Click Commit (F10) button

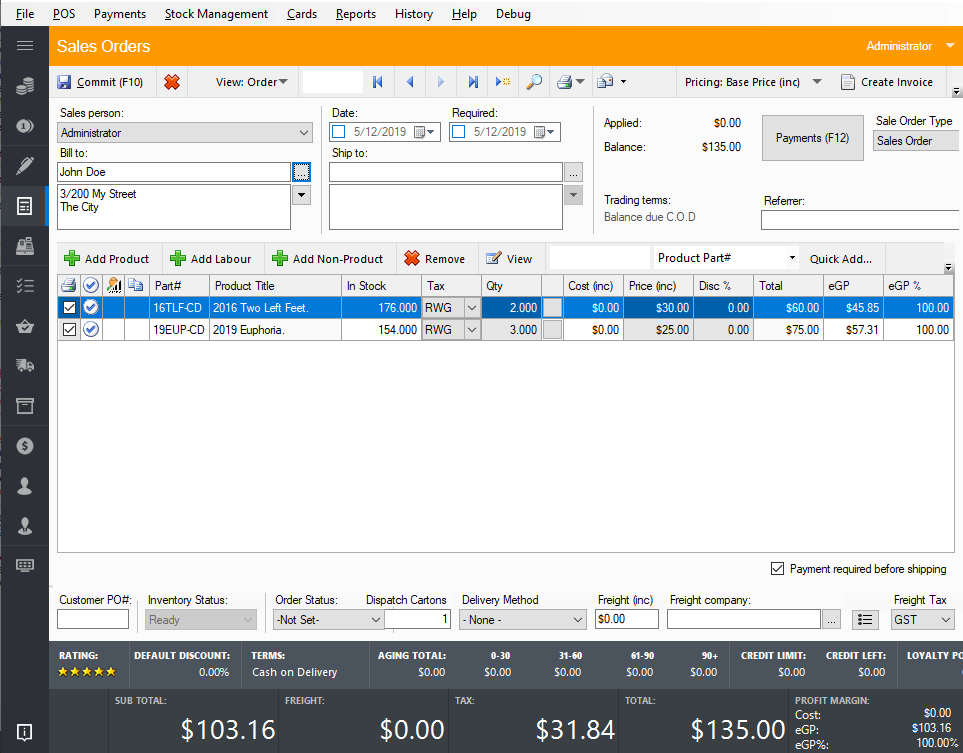point(101,82)
